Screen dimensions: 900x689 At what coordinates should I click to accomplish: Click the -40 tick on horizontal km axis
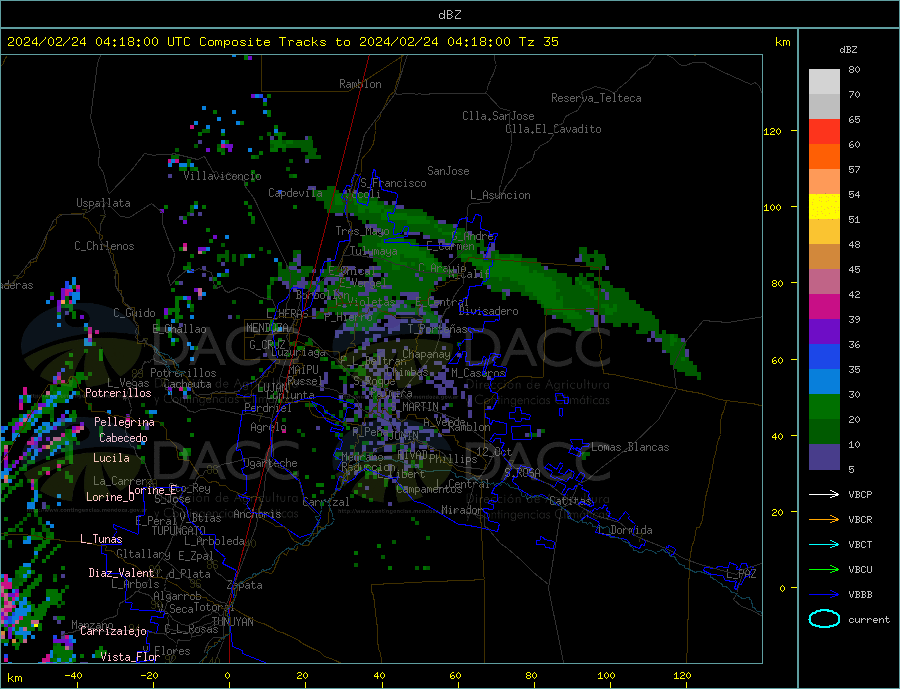pyautogui.click(x=73, y=676)
